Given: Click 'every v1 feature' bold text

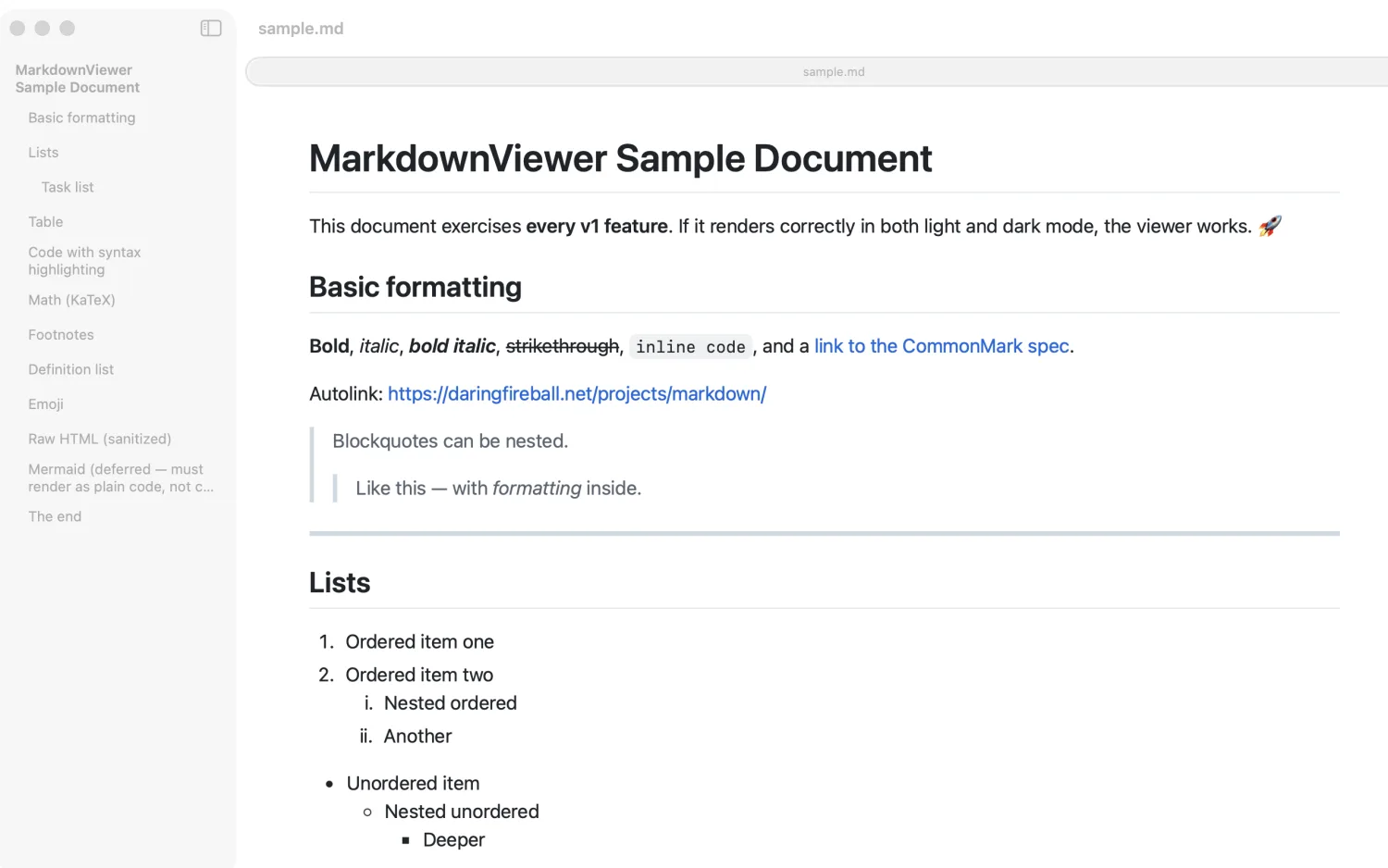Looking at the screenshot, I should (x=597, y=227).
